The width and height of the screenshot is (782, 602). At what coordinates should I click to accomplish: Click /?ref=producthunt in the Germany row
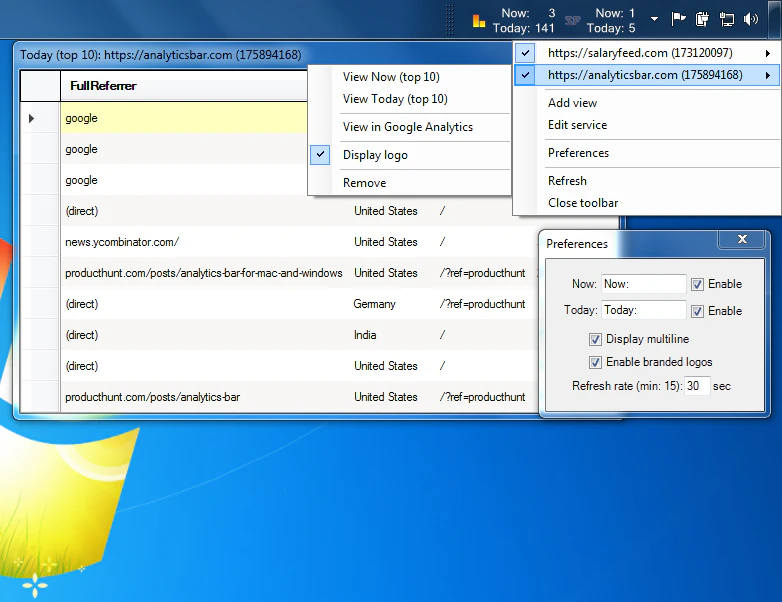pos(482,304)
